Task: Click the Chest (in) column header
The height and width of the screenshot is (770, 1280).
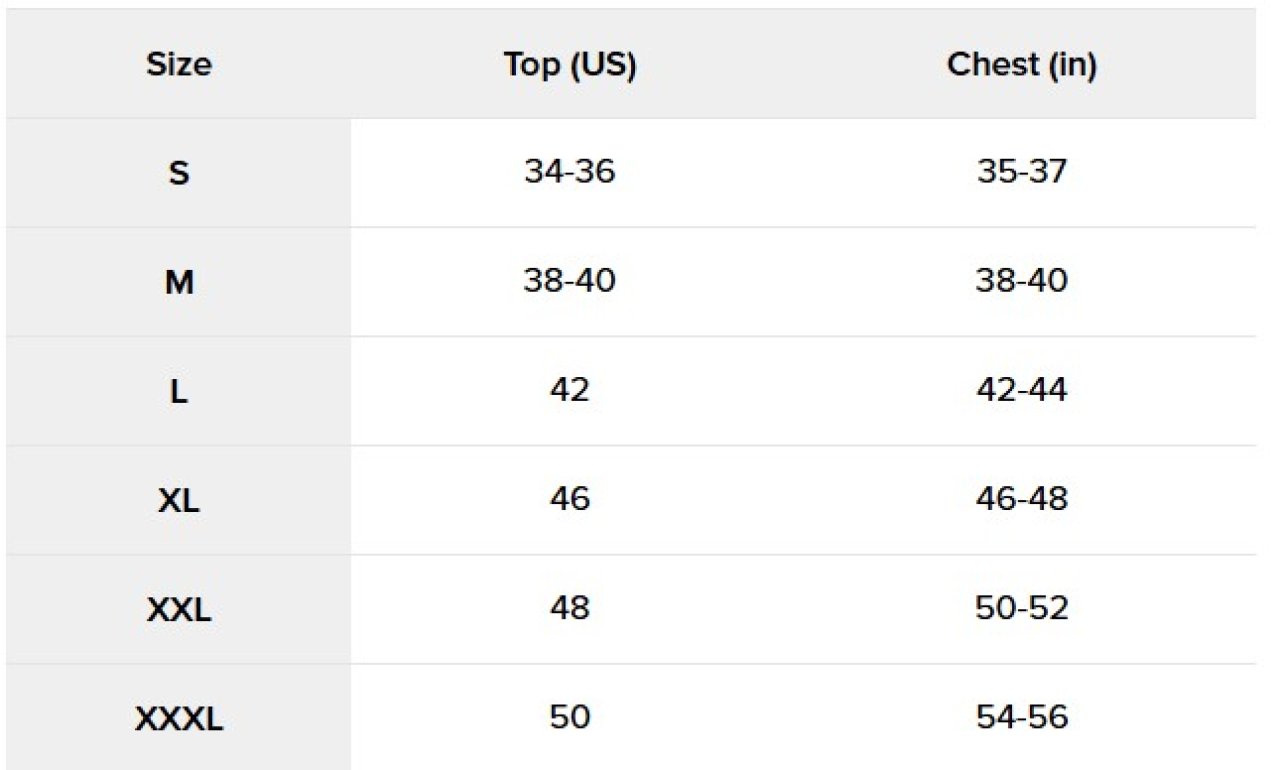Action: coord(1021,65)
